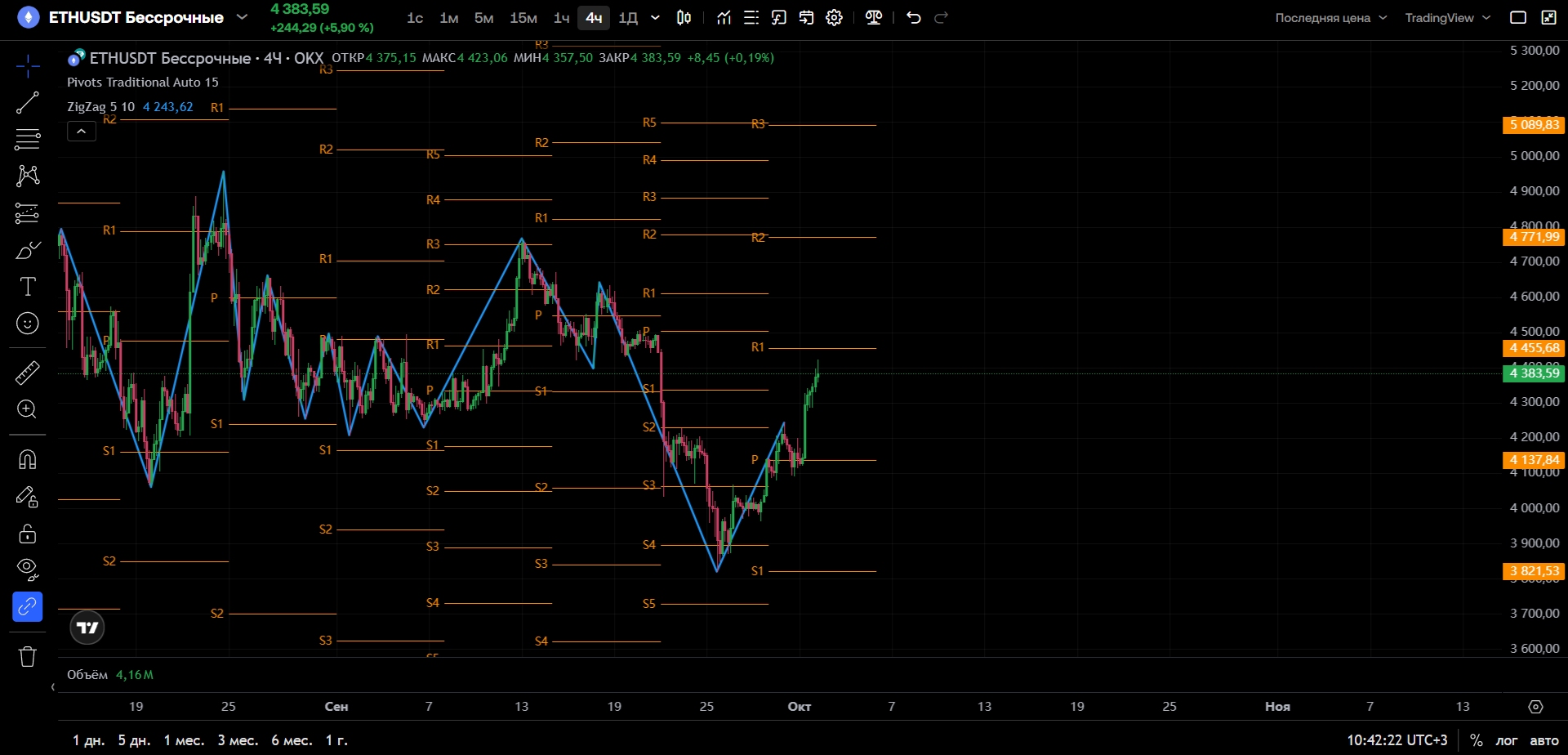Open the forecasting and position tools
The image size is (1568, 755).
[28, 213]
